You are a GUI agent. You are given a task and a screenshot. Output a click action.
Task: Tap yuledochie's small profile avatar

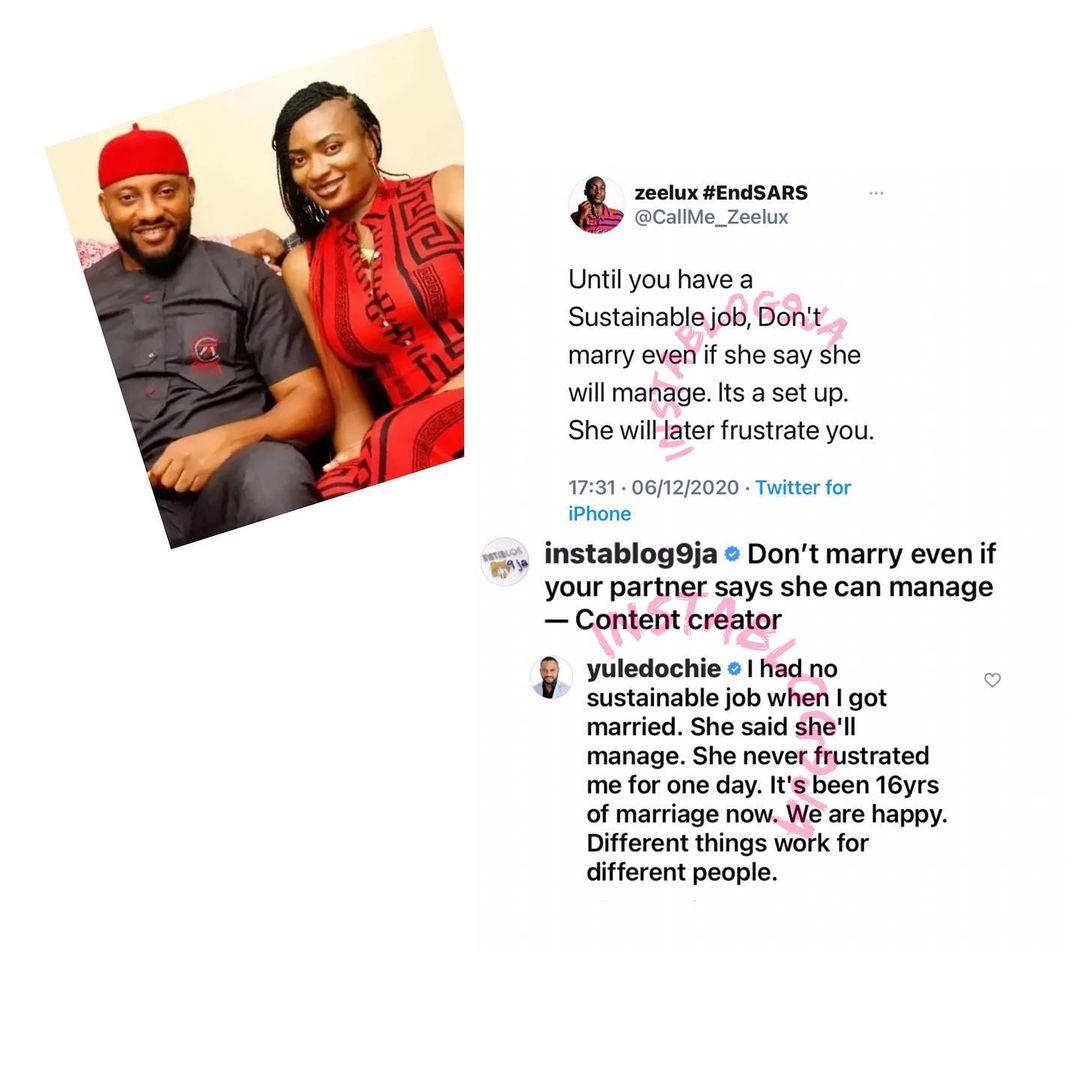[551, 677]
